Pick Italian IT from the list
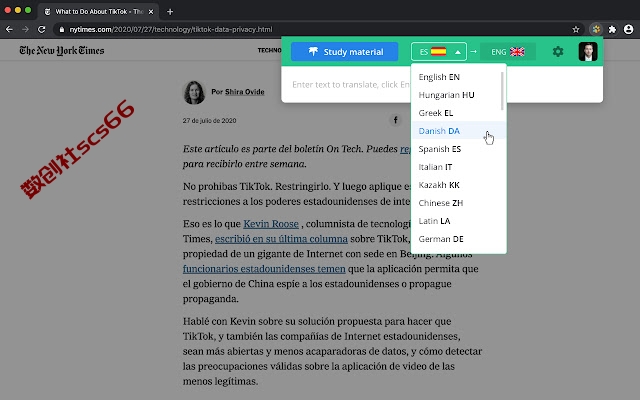Image resolution: width=640 pixels, height=400 pixels. [458, 167]
